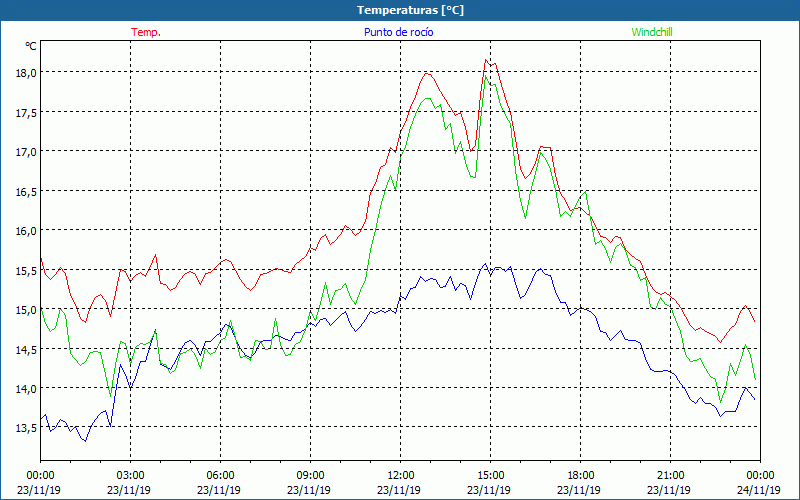800x500 pixels.
Task: Select the 12:00 time axis label
Action: point(400,475)
